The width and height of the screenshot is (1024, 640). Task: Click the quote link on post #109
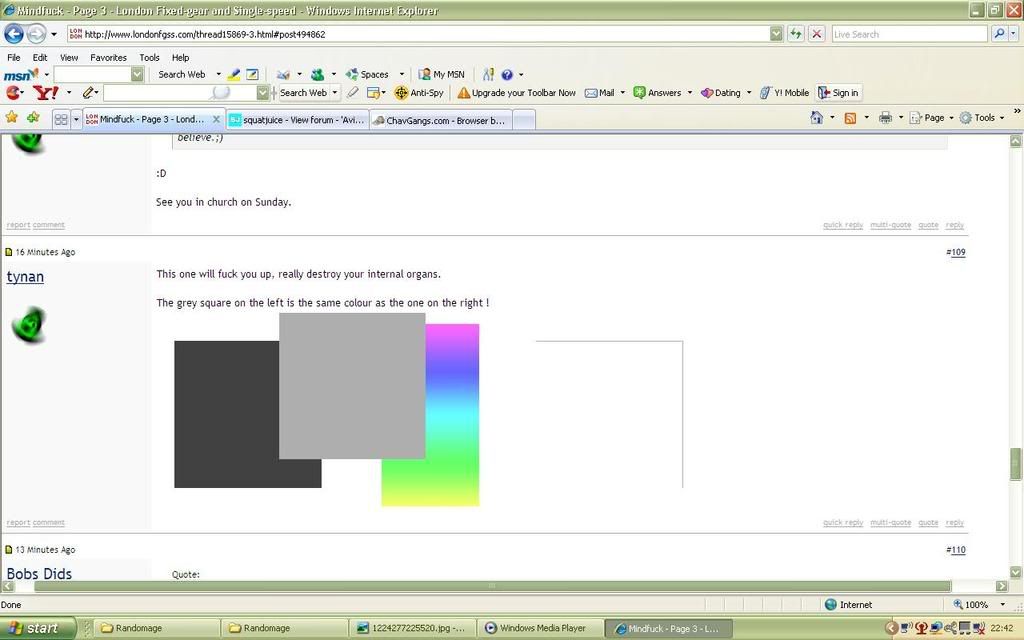(928, 522)
